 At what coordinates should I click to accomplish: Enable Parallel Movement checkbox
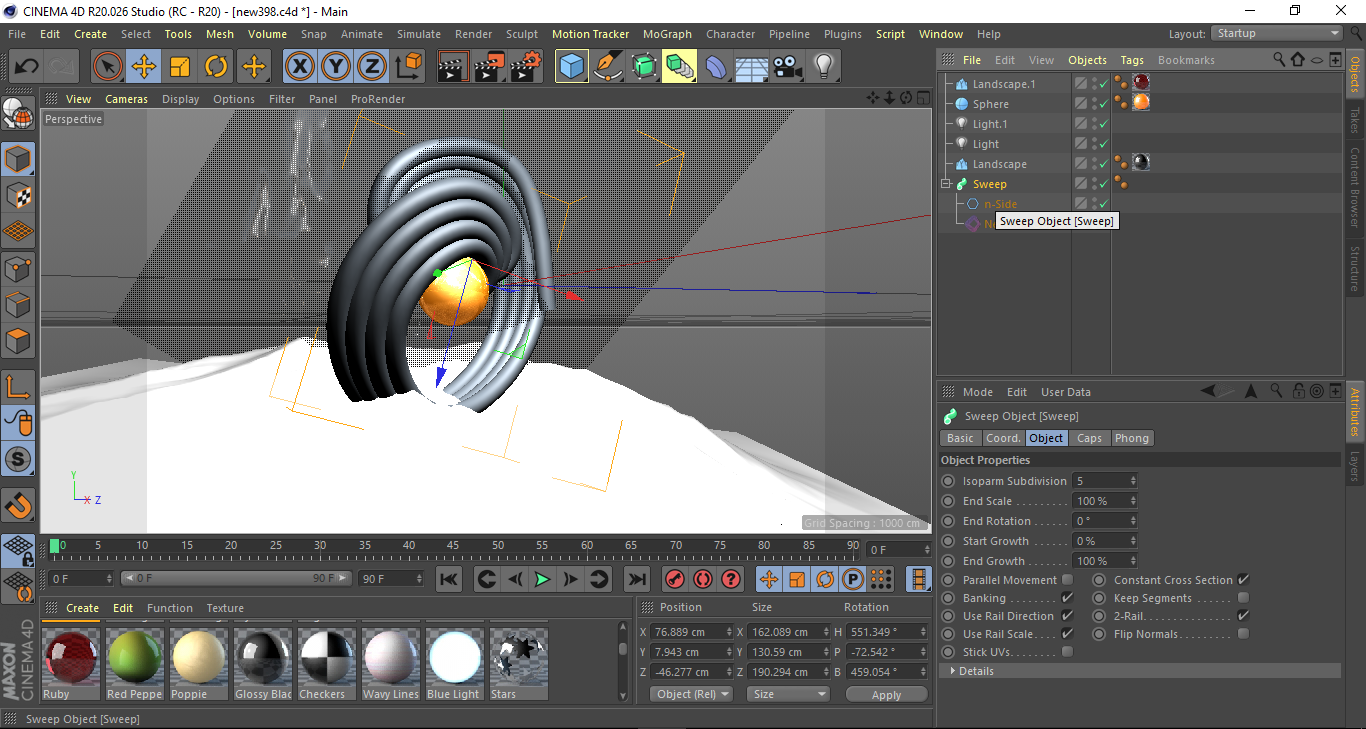tap(1067, 580)
